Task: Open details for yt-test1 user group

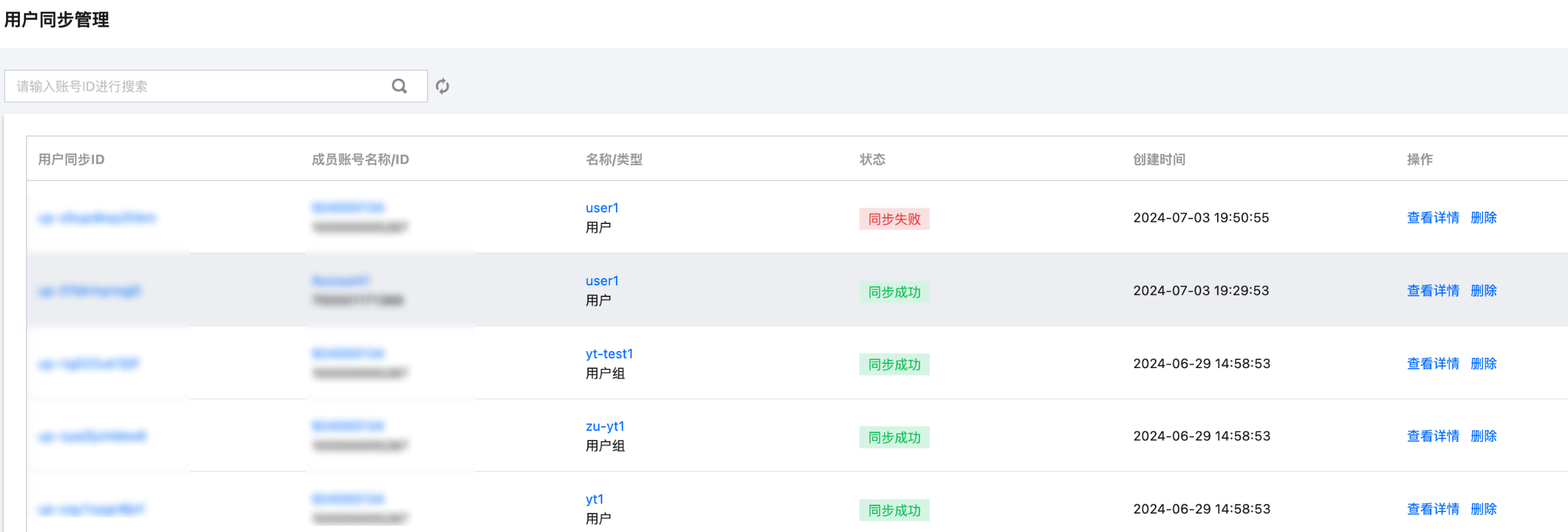Action: 1433,364
